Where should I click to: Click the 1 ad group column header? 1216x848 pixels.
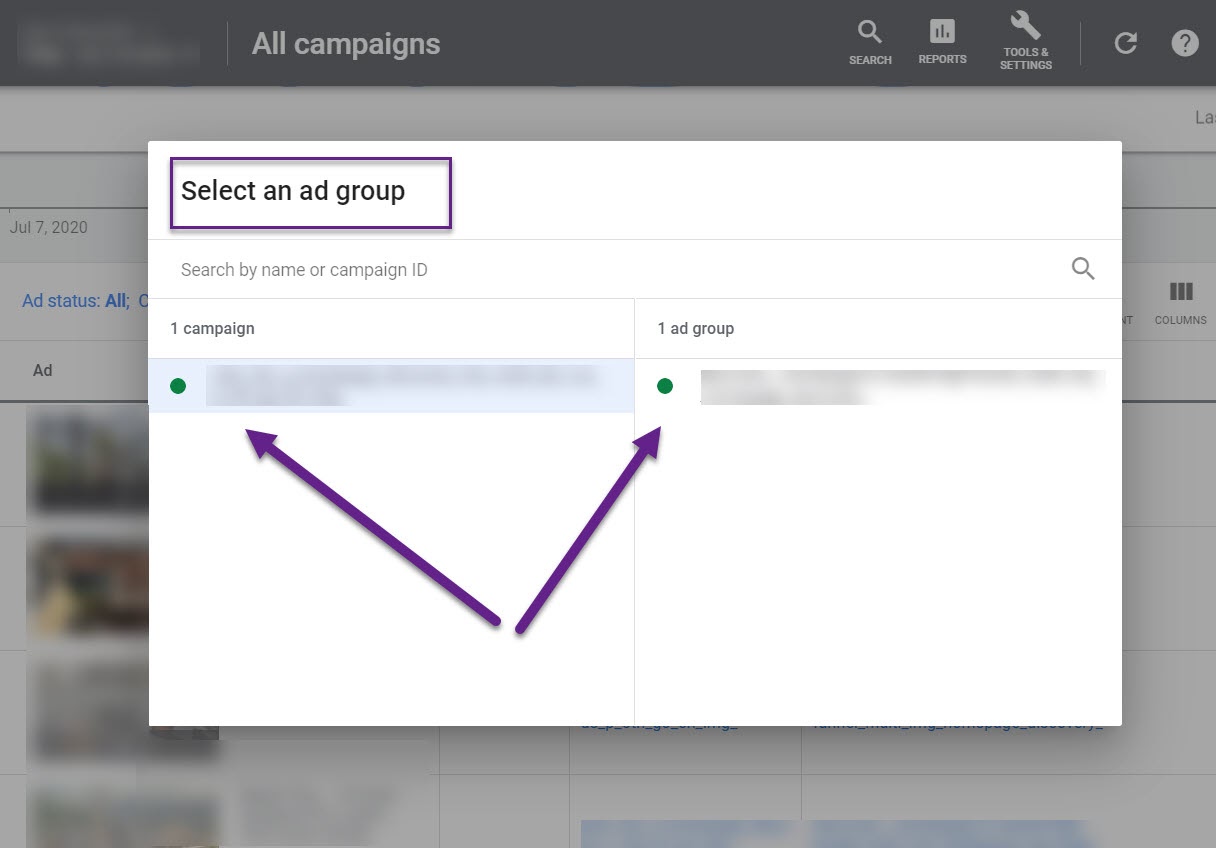click(696, 328)
